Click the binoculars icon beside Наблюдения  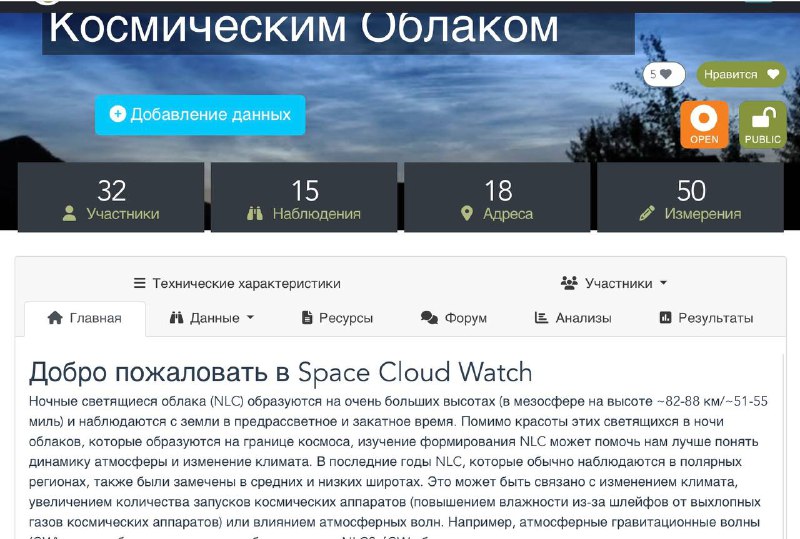pyautogui.click(x=255, y=213)
